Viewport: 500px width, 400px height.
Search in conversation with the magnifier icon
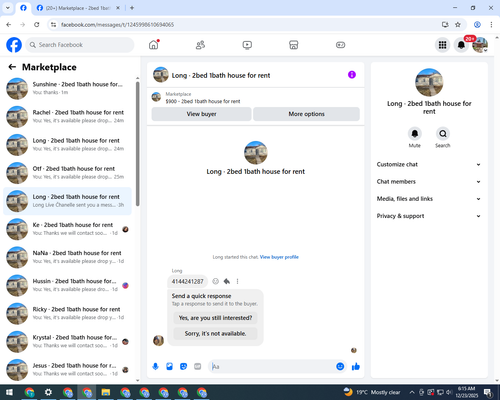443,134
